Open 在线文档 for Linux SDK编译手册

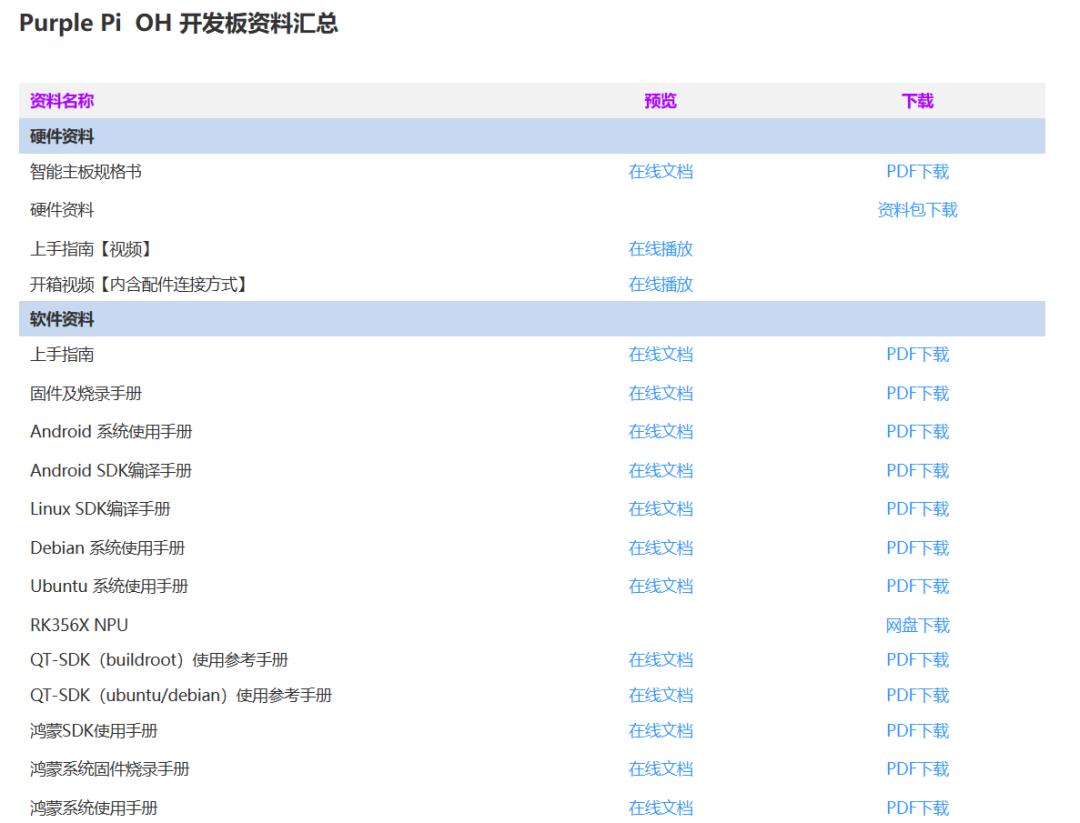coord(660,509)
